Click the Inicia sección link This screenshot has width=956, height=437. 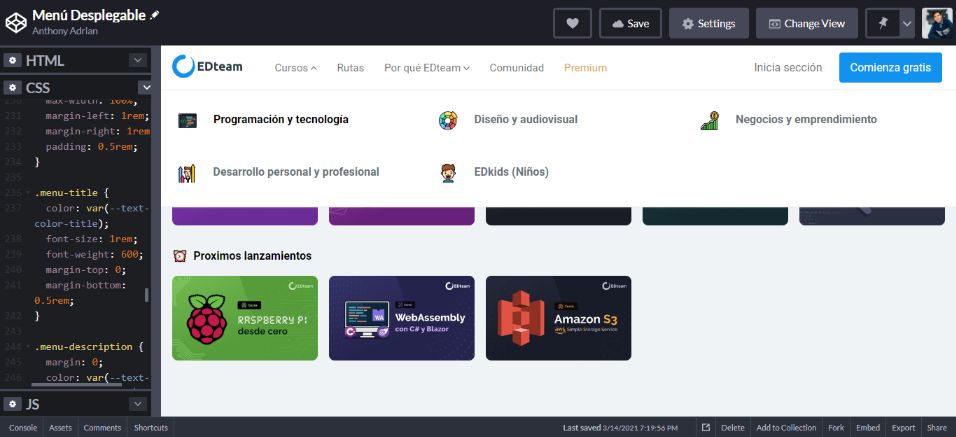pos(787,68)
